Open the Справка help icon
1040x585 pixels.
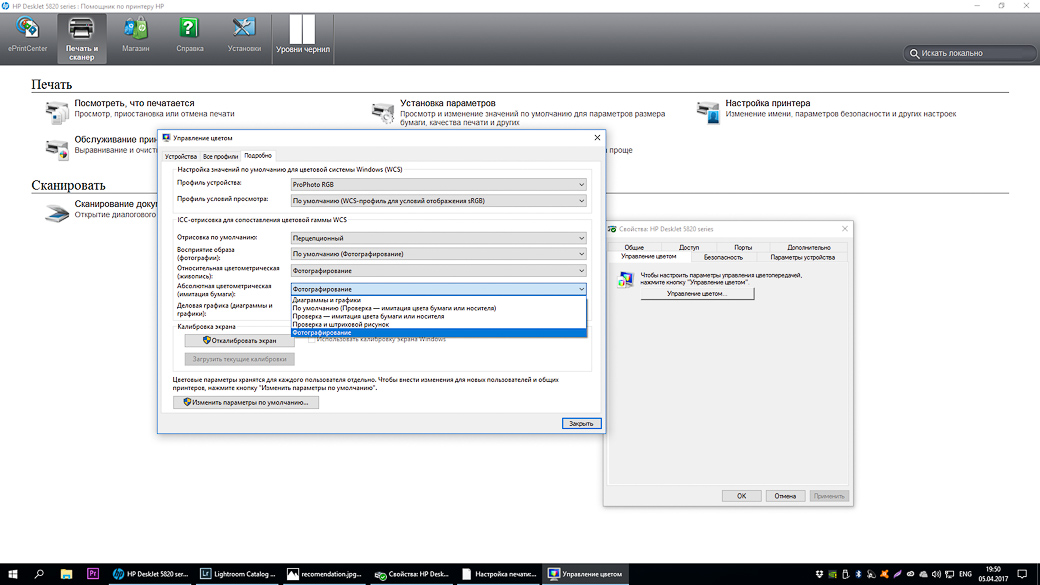pos(189,36)
